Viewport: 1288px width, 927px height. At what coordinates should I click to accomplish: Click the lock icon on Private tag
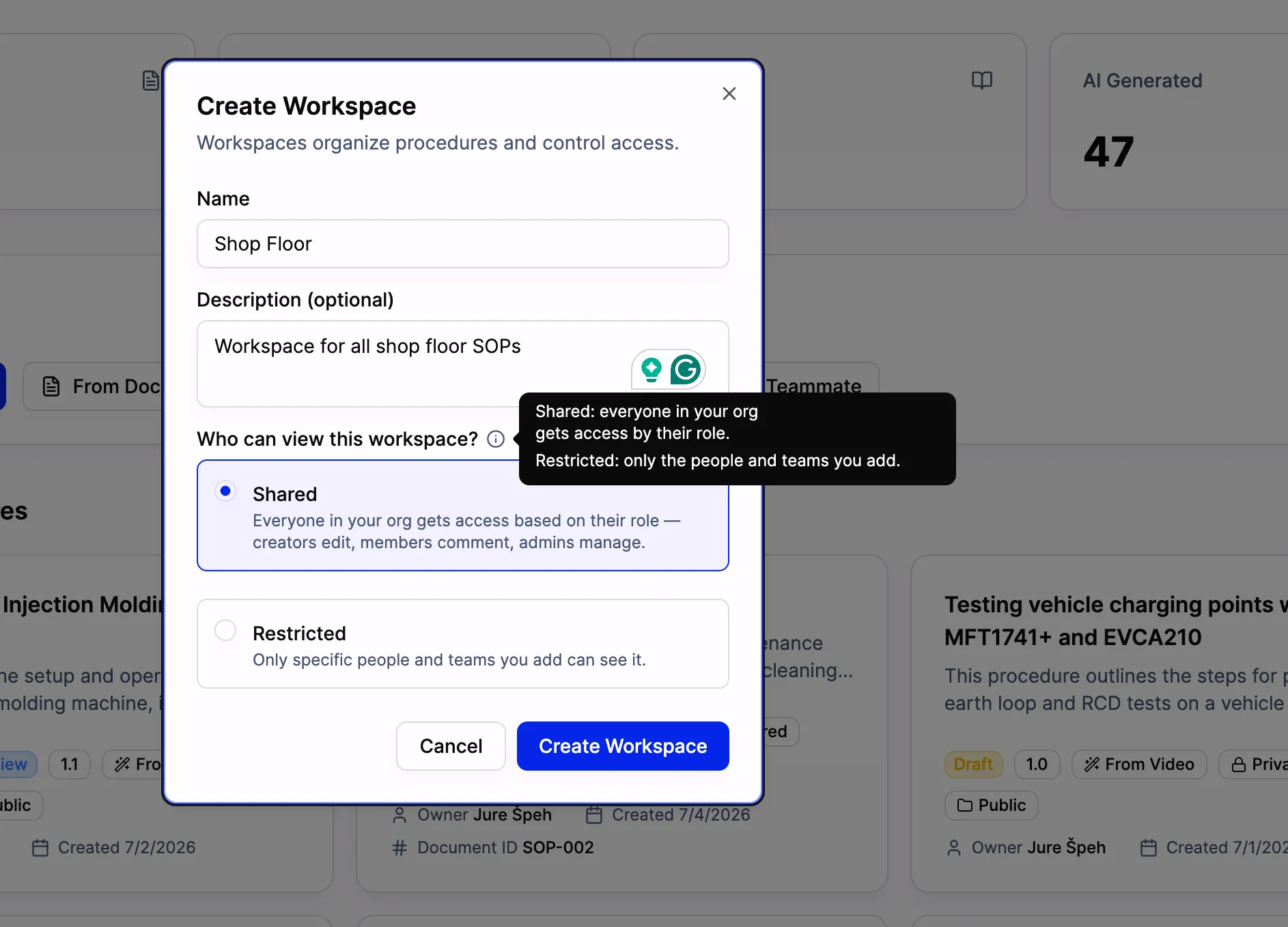point(1238,765)
